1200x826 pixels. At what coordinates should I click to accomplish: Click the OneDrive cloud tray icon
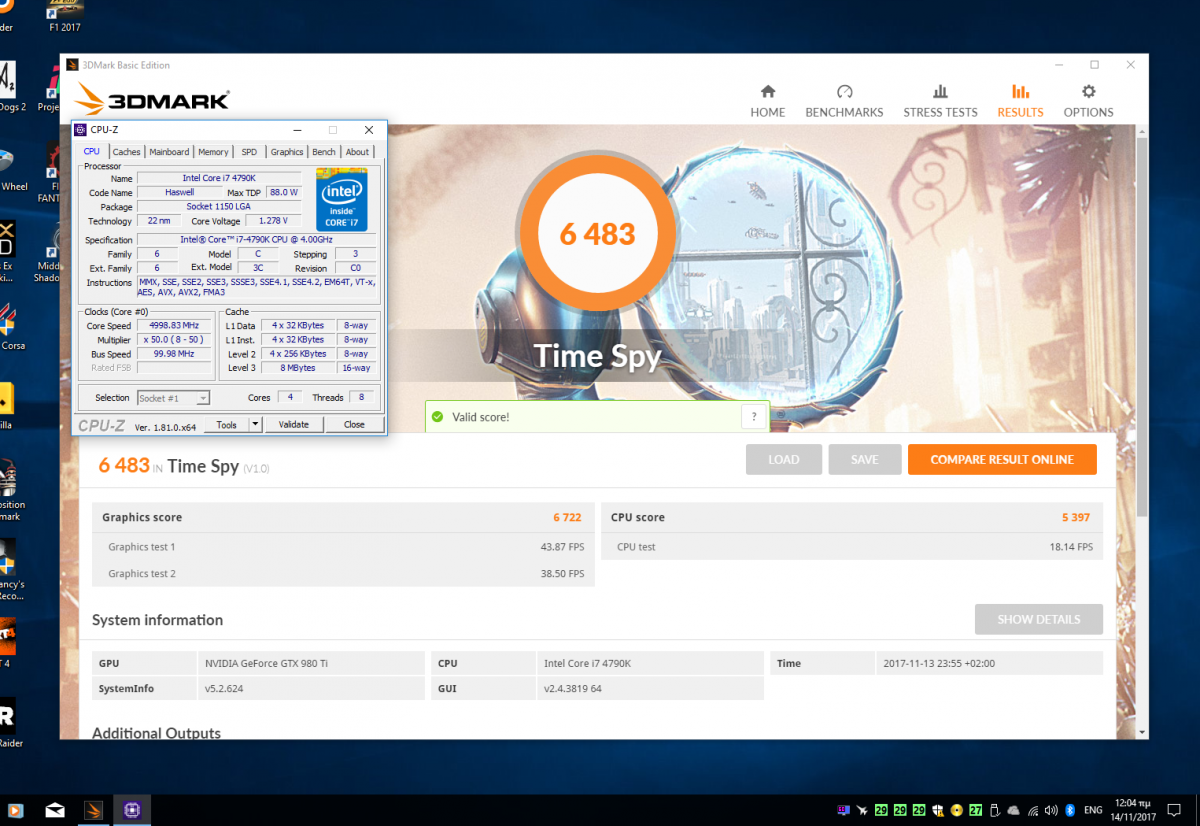1013,810
